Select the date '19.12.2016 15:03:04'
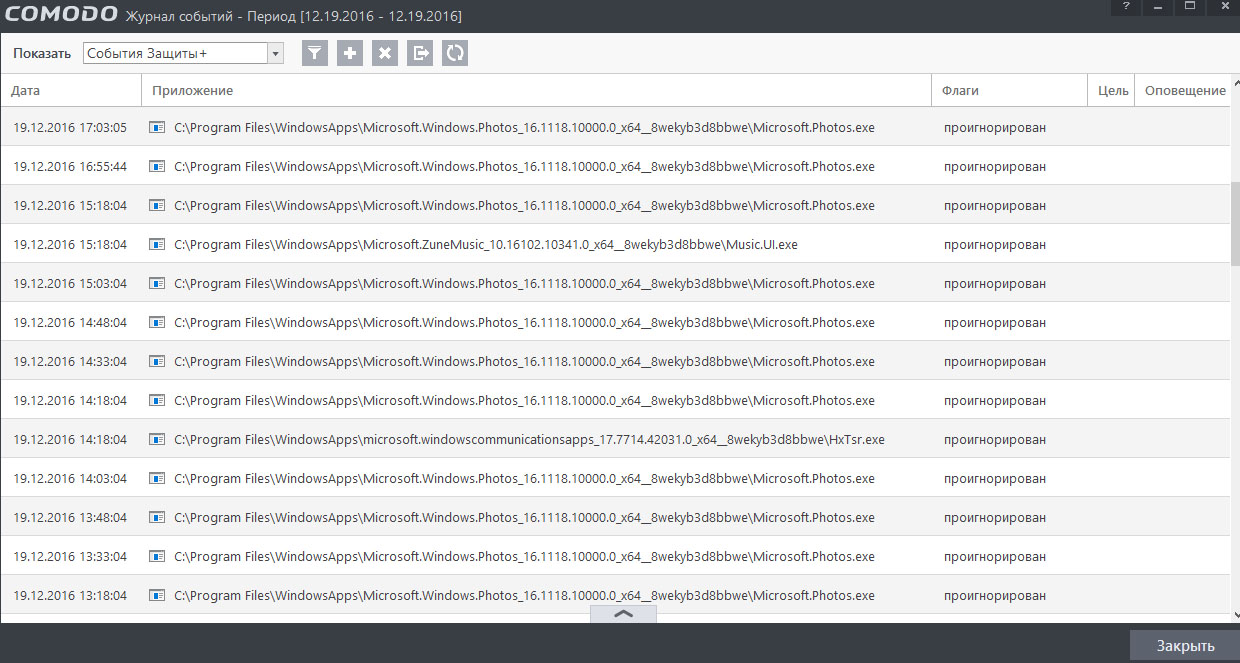This screenshot has height=663, width=1240. pos(70,283)
